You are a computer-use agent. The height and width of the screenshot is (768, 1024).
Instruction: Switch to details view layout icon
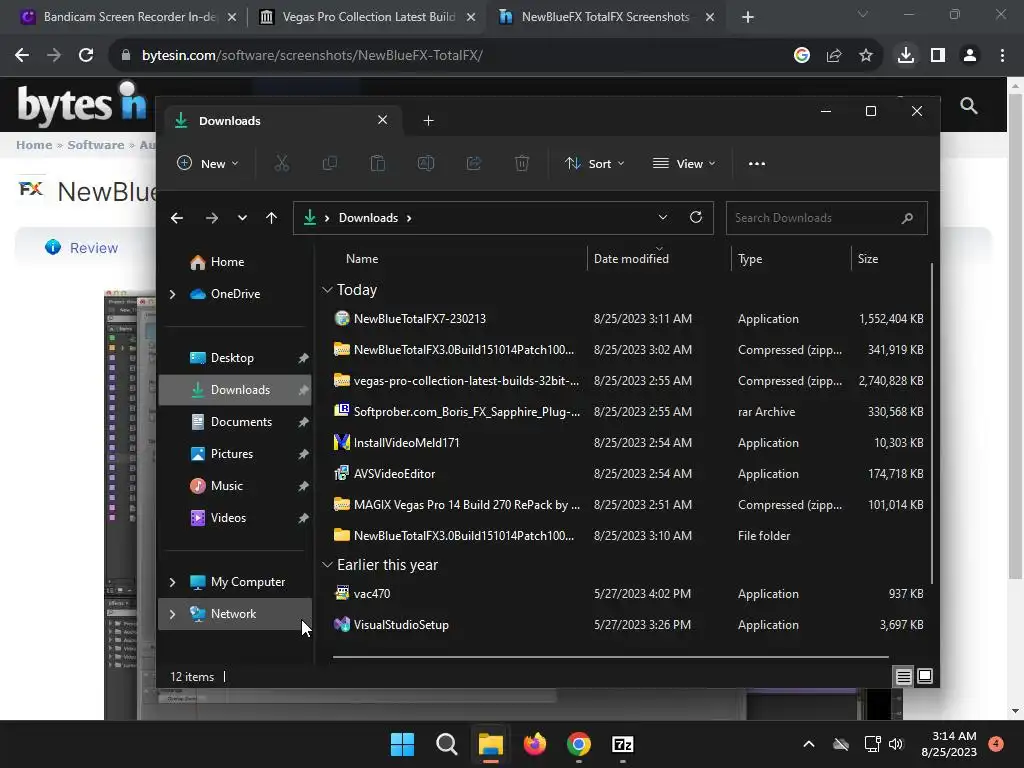click(903, 677)
